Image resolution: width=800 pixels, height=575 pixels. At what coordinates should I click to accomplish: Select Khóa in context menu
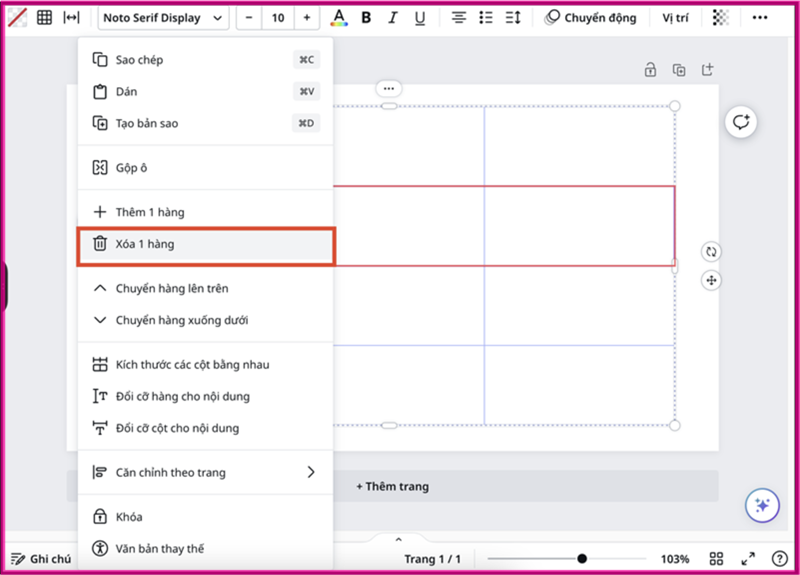(206, 516)
